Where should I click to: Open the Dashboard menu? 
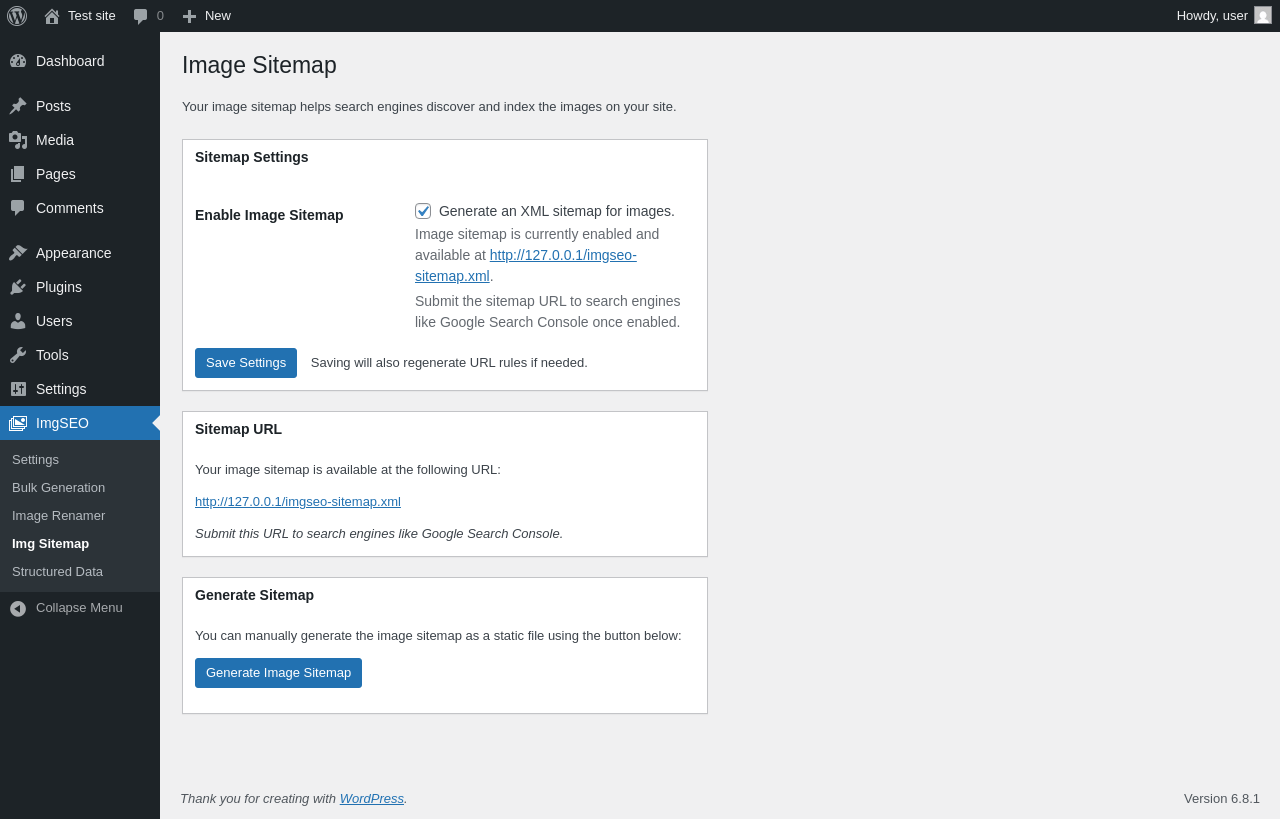click(80, 61)
